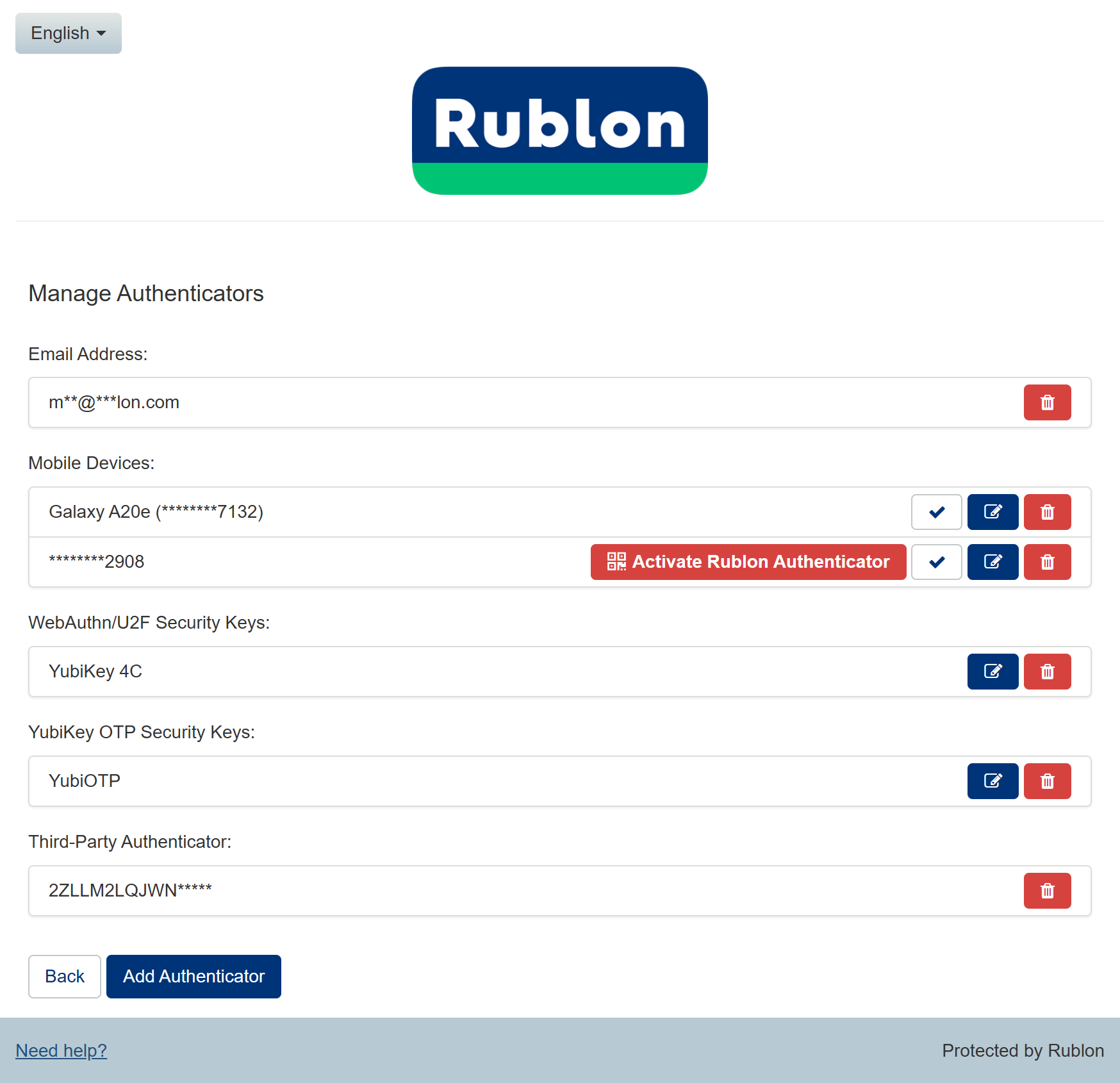Edit the ********2908 mobile device
Image resolution: width=1120 pixels, height=1083 pixels.
click(x=992, y=562)
